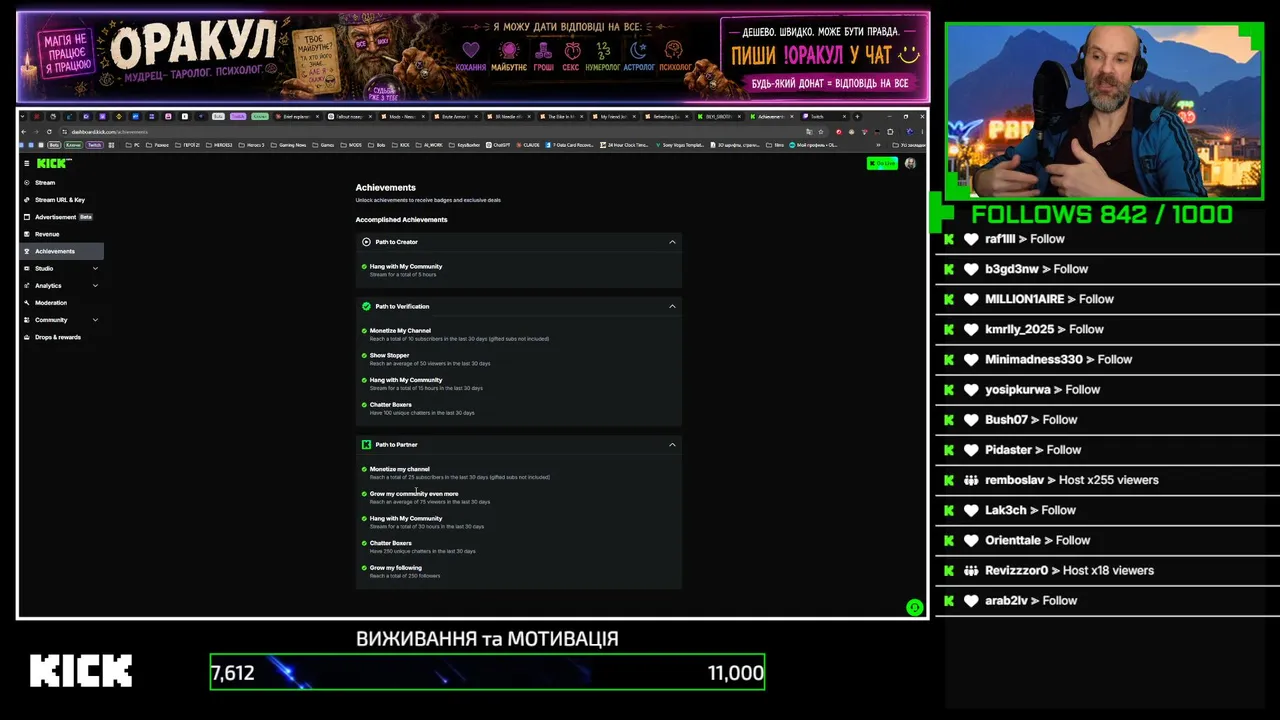Click the Achievements trophy icon in sidebar
The height and width of the screenshot is (720, 1280).
27,251
